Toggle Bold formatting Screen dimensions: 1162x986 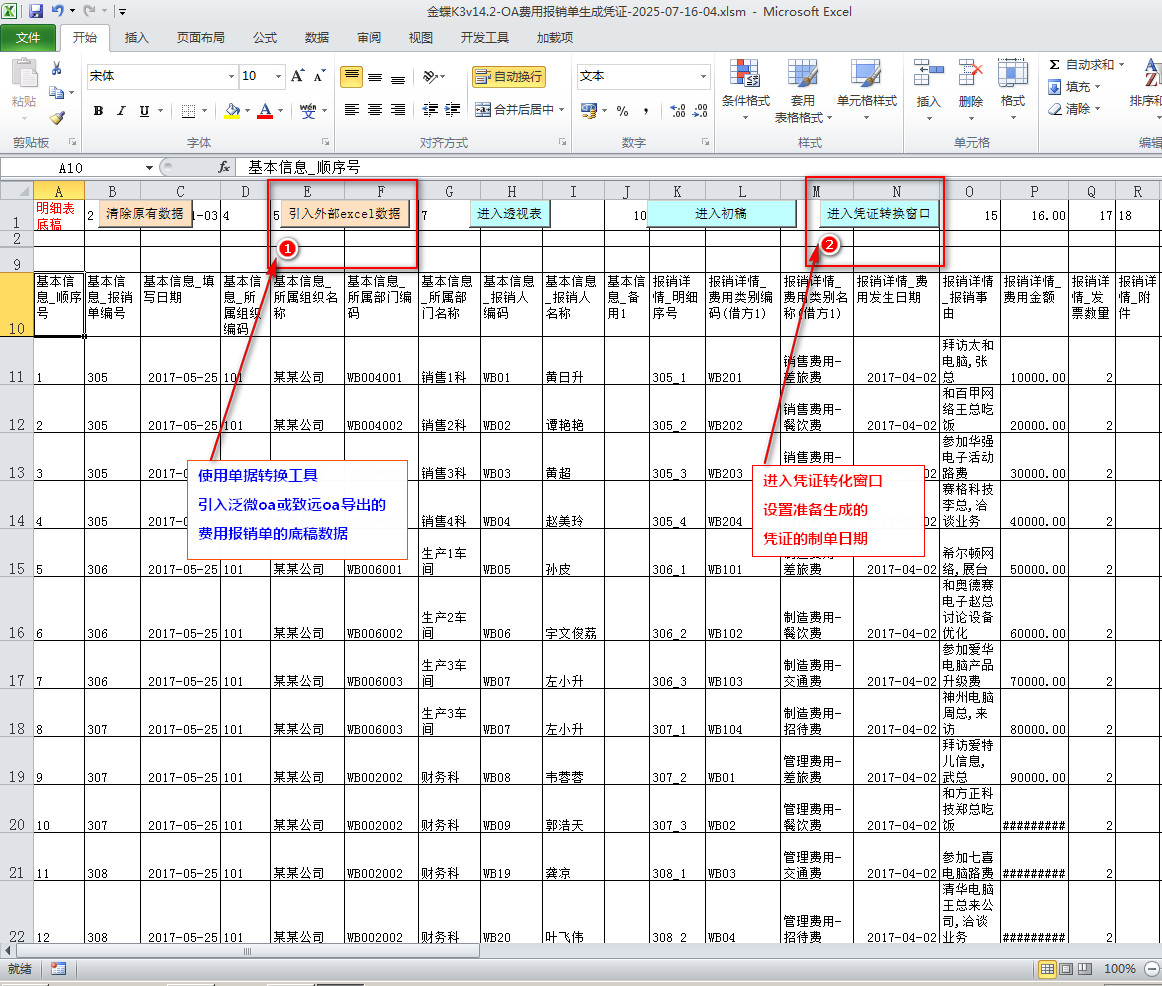tap(98, 111)
